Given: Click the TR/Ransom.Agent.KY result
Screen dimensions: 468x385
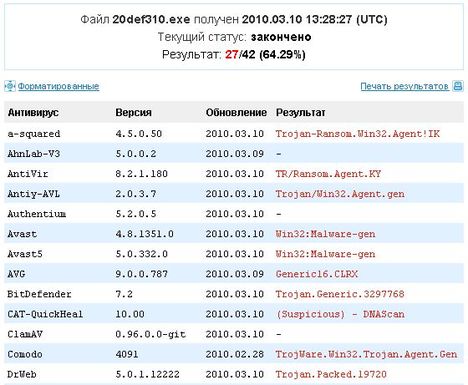Looking at the screenshot, I should [328, 174].
